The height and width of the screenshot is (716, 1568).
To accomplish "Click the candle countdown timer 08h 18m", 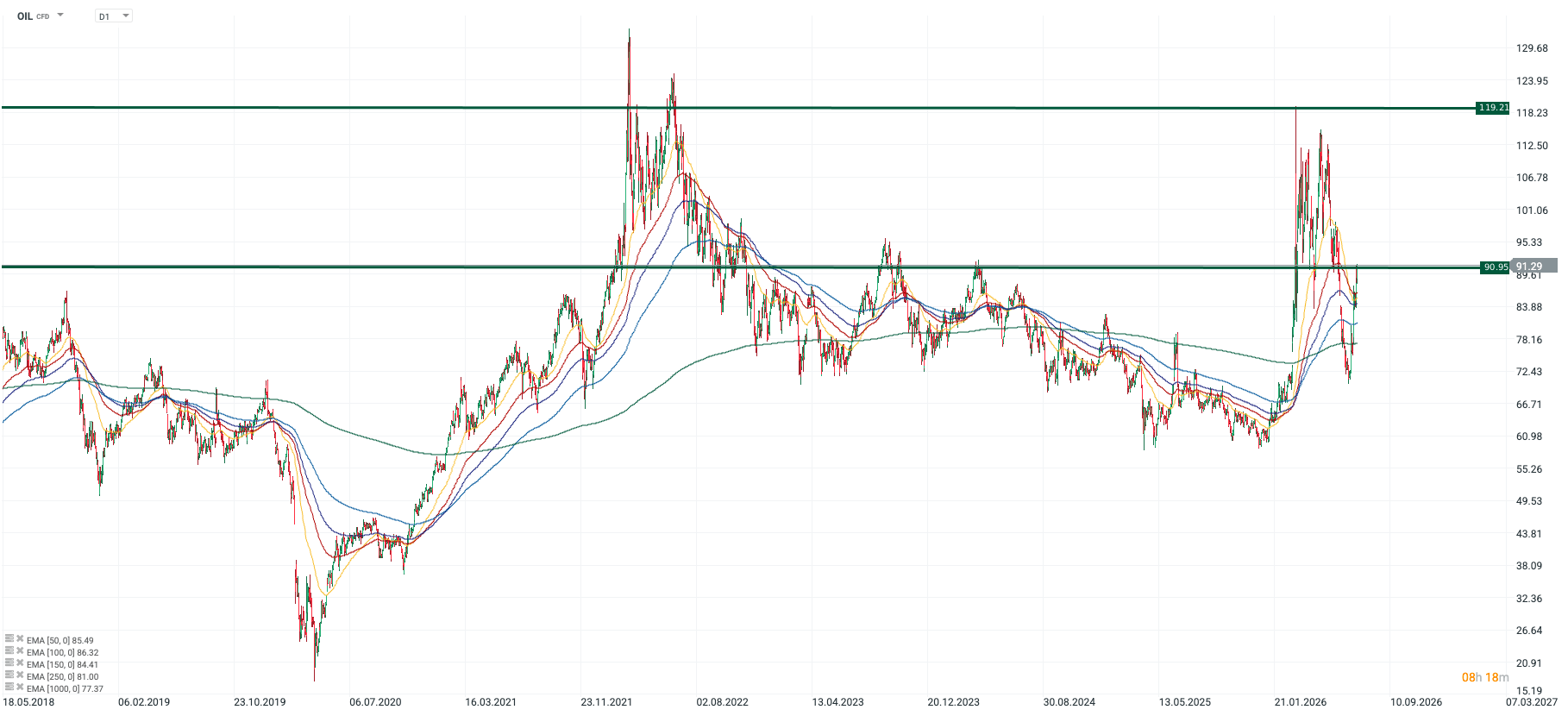I will tap(1485, 677).
